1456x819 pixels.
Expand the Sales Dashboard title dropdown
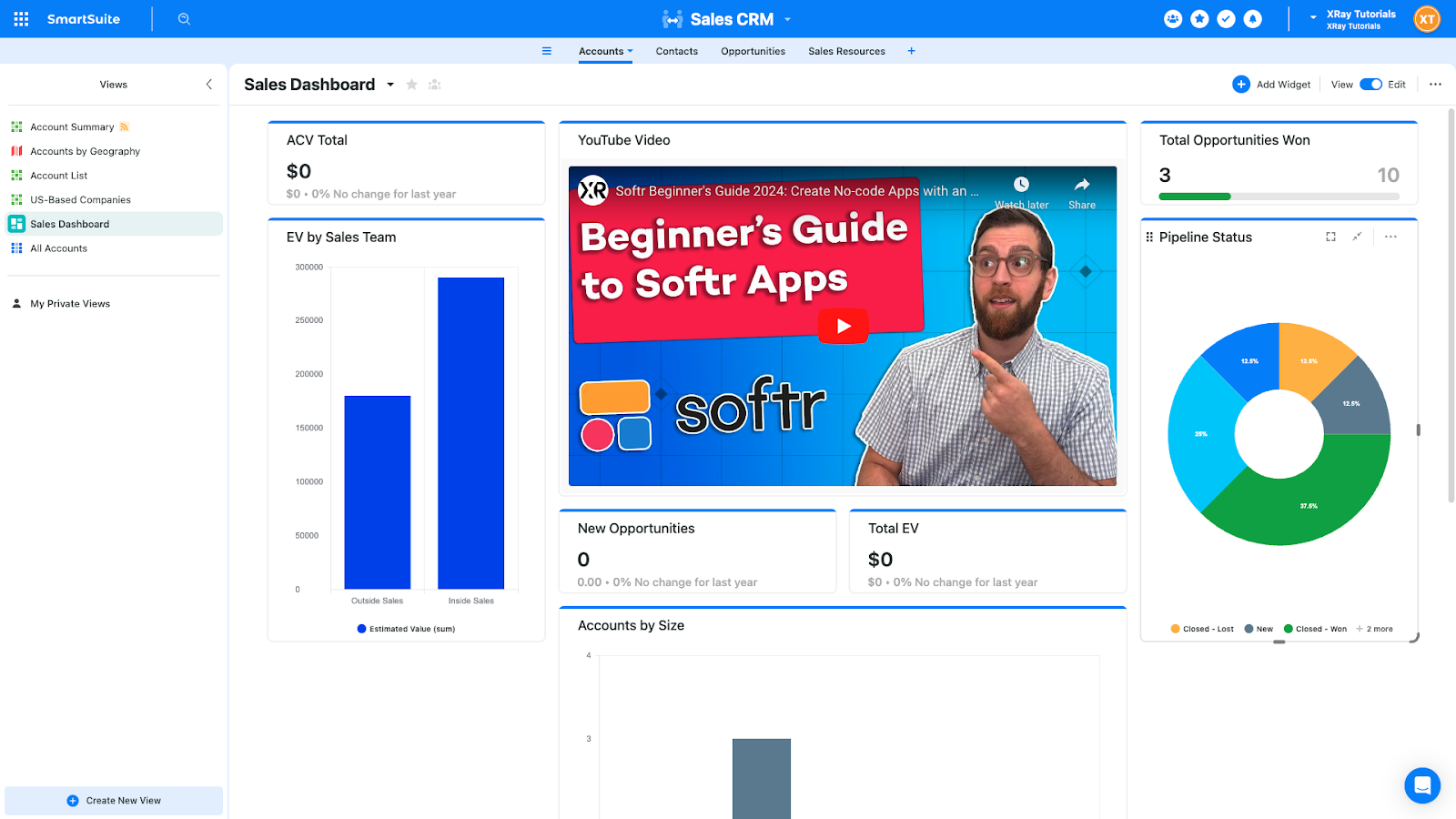pos(390,85)
